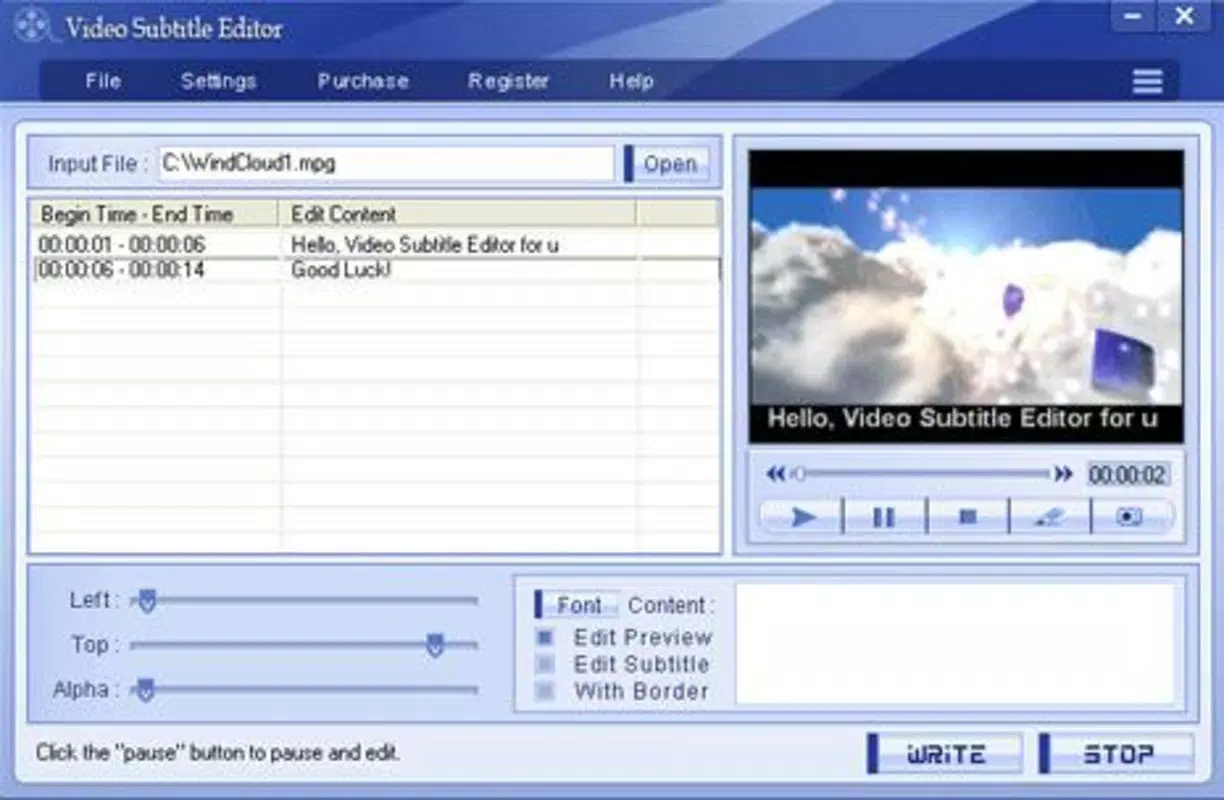Screen dimensions: 1224x800
Task: Click the 'Good Luck!' content cell
Action: point(341,270)
